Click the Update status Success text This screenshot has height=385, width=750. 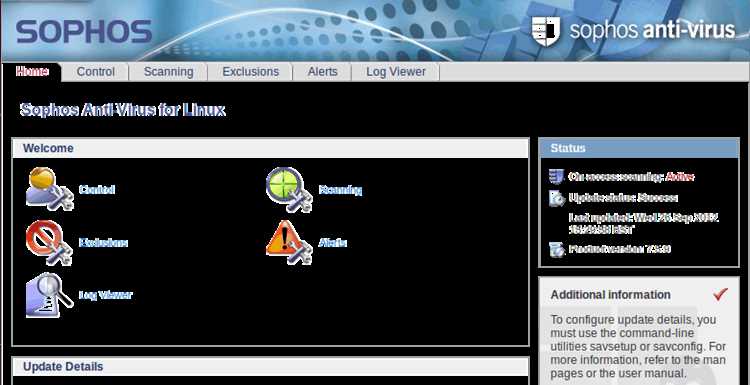tap(623, 198)
